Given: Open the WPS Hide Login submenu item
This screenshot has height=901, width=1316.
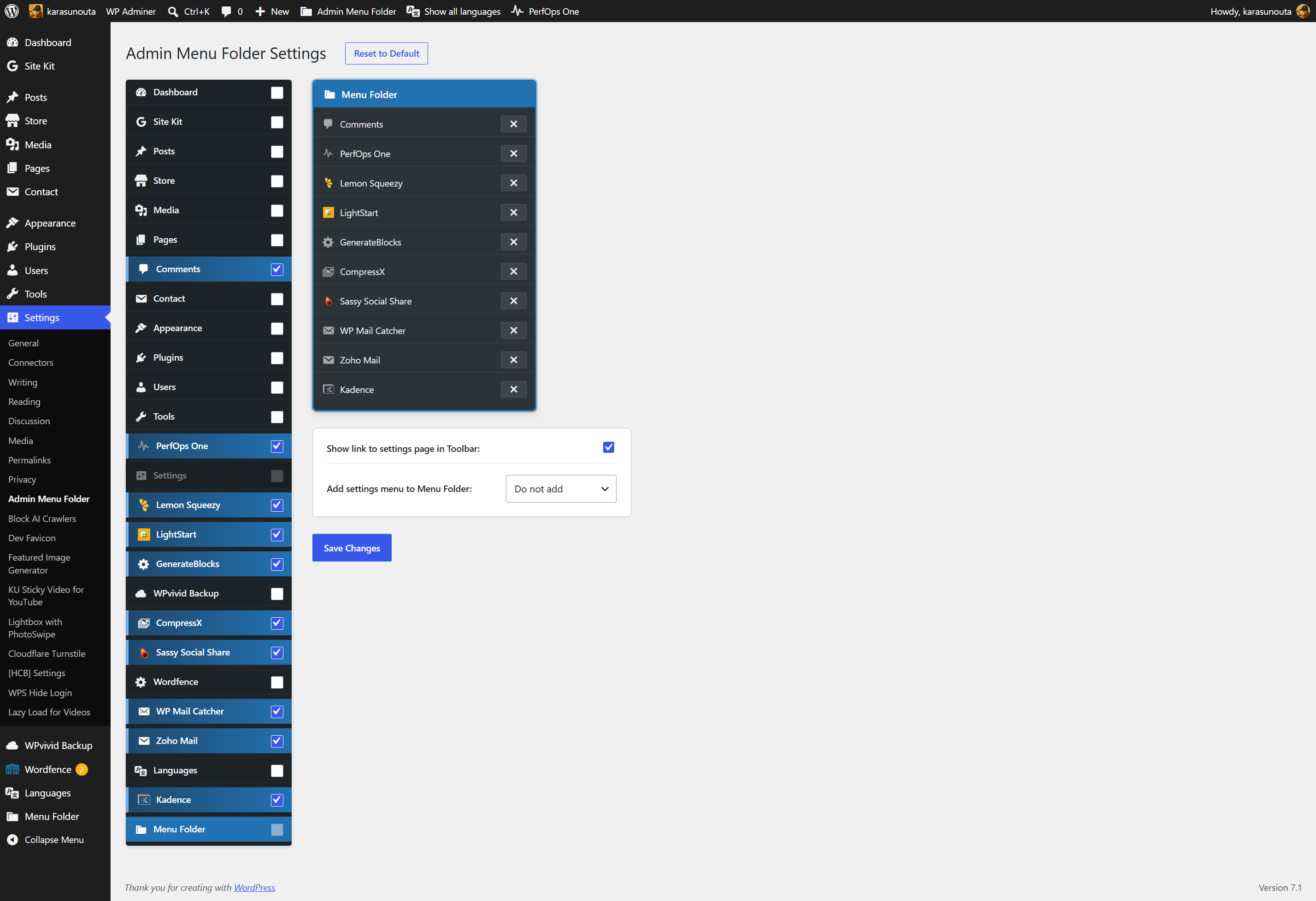Looking at the screenshot, I should pos(40,693).
